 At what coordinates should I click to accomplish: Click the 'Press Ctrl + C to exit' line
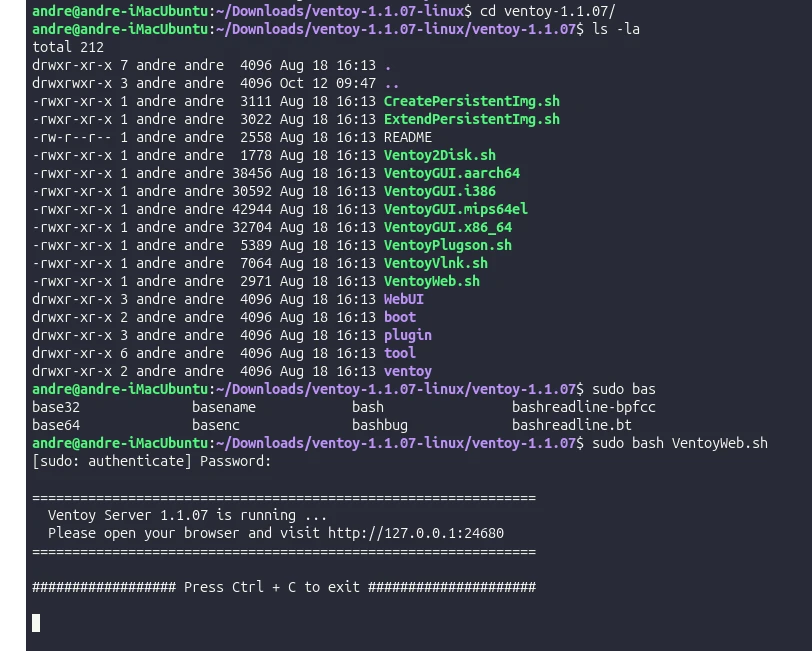[284, 587]
